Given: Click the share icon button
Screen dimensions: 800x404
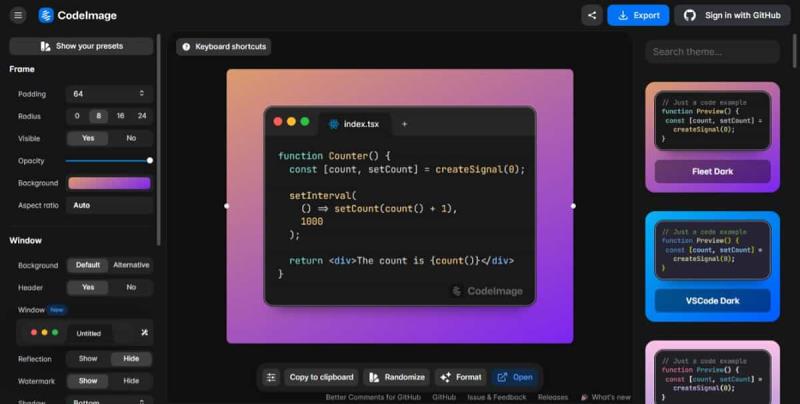Looking at the screenshot, I should coord(592,15).
